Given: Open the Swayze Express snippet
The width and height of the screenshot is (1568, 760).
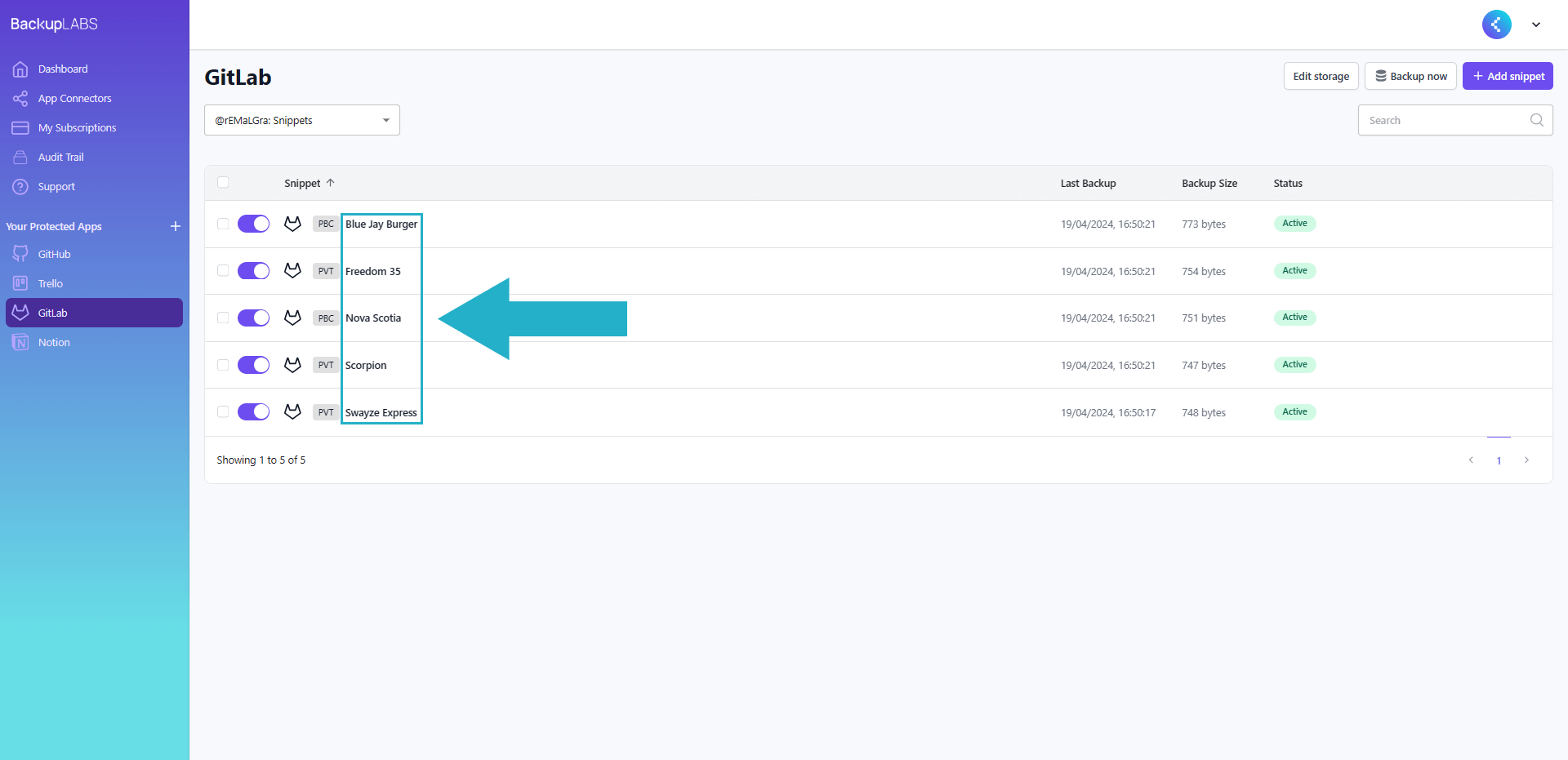Looking at the screenshot, I should pyautogui.click(x=381, y=412).
